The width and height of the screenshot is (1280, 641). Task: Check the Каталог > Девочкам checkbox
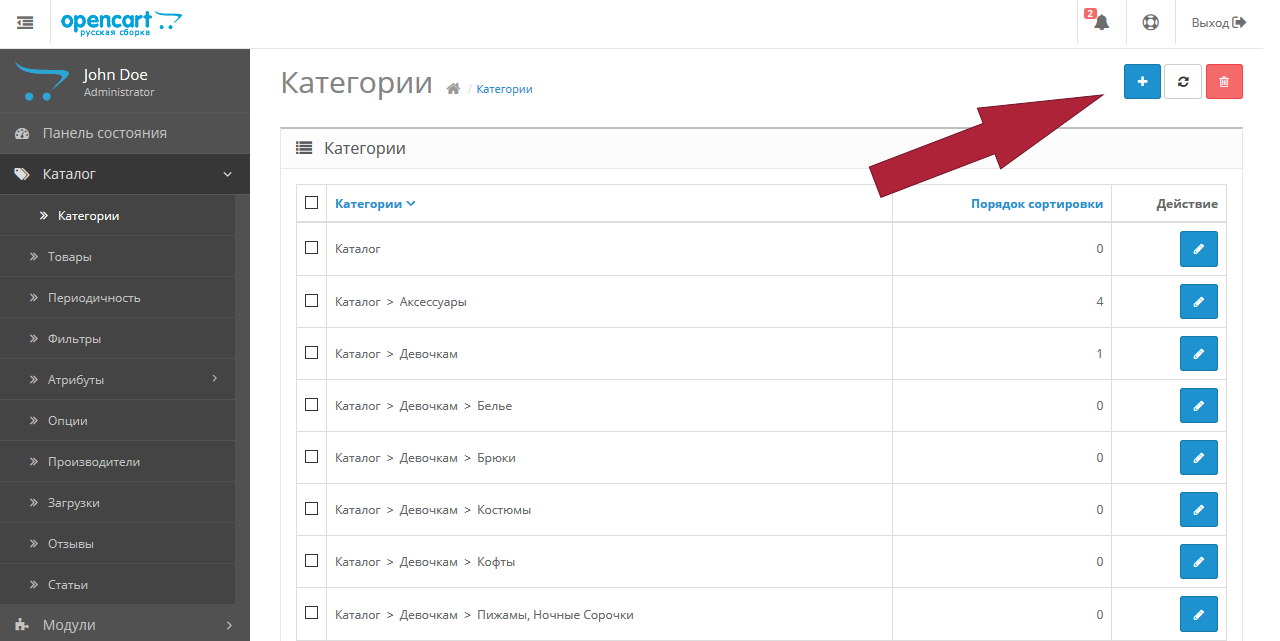tap(311, 352)
